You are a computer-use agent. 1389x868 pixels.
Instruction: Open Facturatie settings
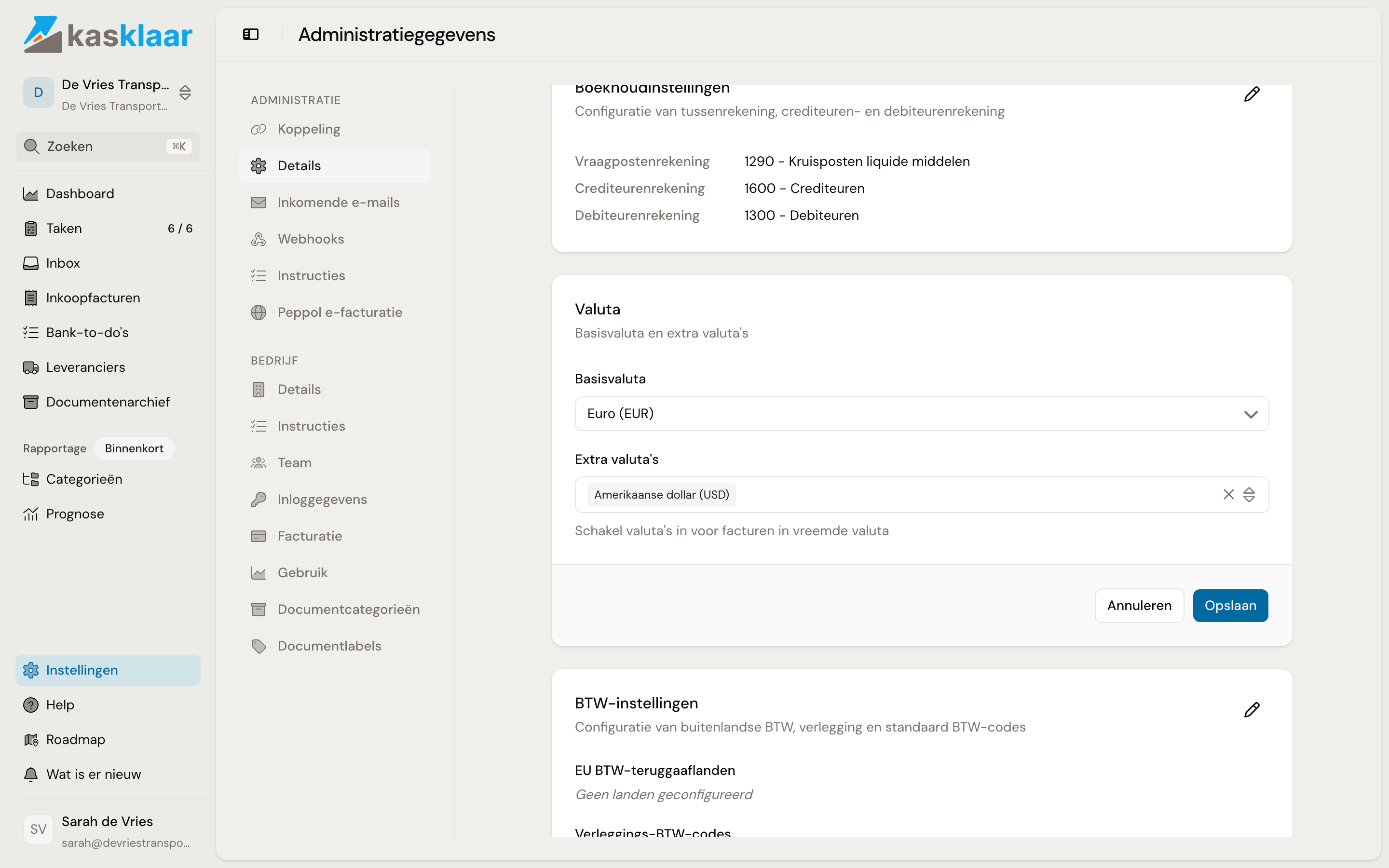point(335,536)
